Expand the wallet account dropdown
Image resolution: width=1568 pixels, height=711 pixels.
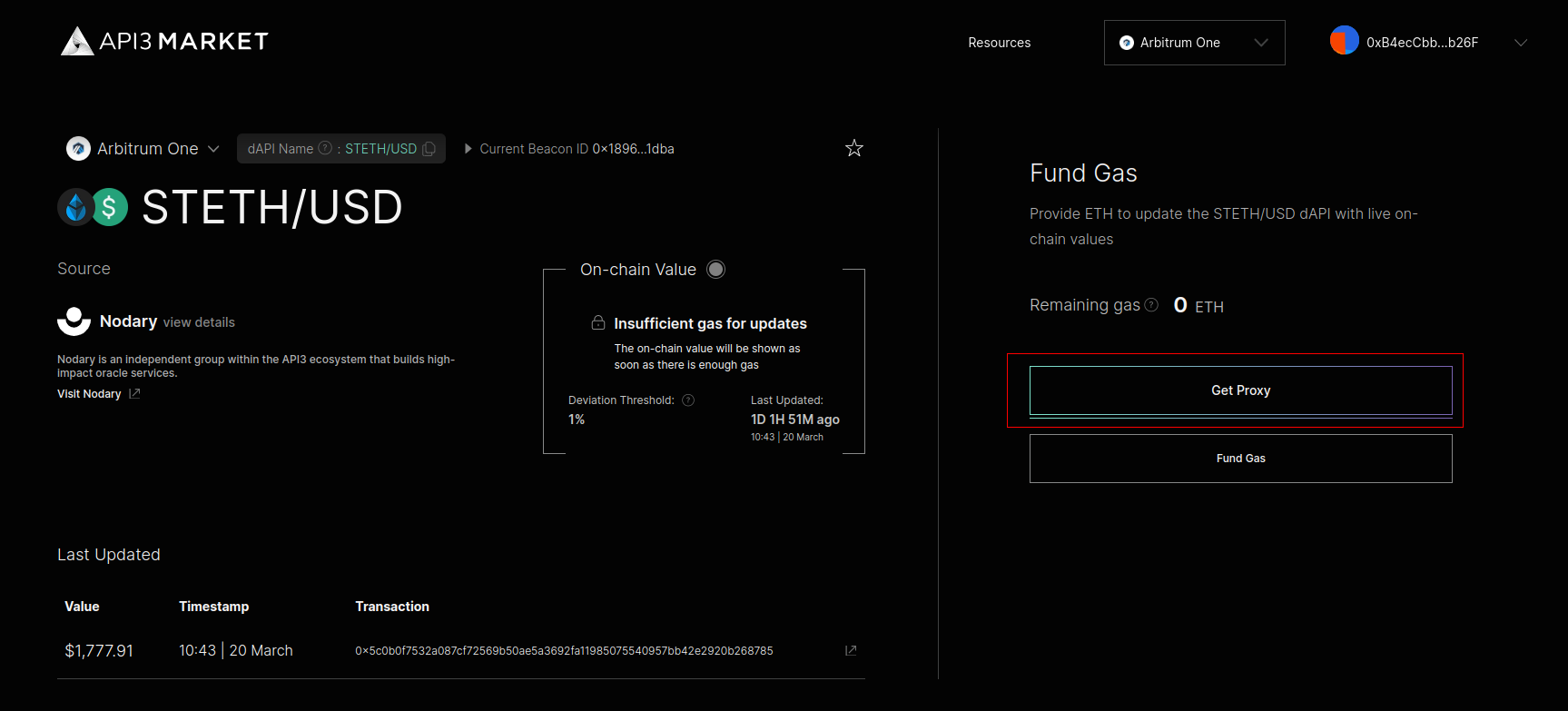pos(1521,43)
